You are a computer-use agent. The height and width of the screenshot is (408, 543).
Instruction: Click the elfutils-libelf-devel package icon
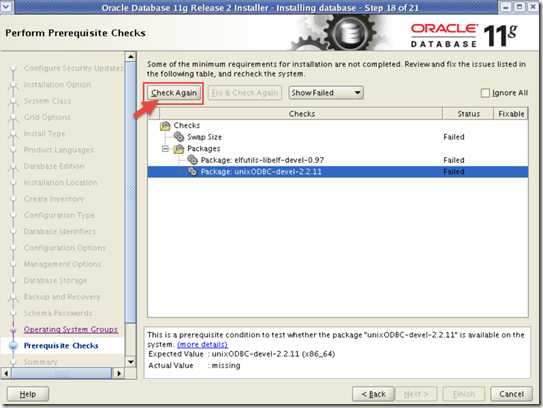coord(192,160)
